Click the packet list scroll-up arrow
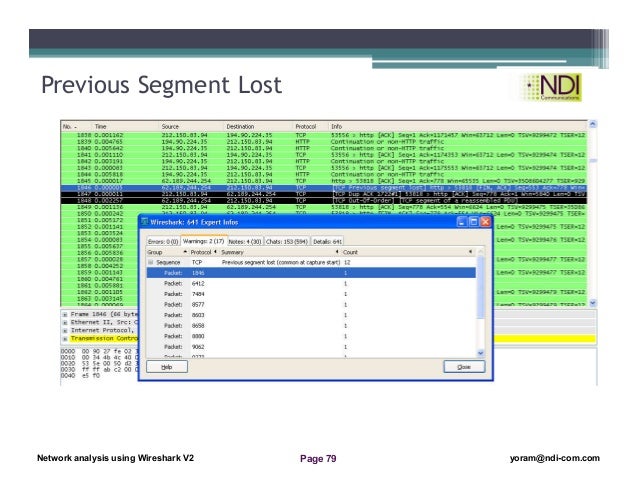Image resolution: width=638 pixels, height=493 pixels. click(x=593, y=124)
